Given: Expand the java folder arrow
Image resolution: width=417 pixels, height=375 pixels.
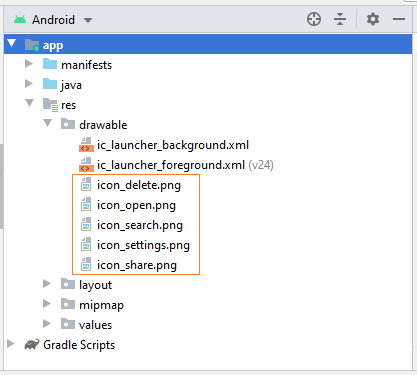Looking at the screenshot, I should 29,83.
